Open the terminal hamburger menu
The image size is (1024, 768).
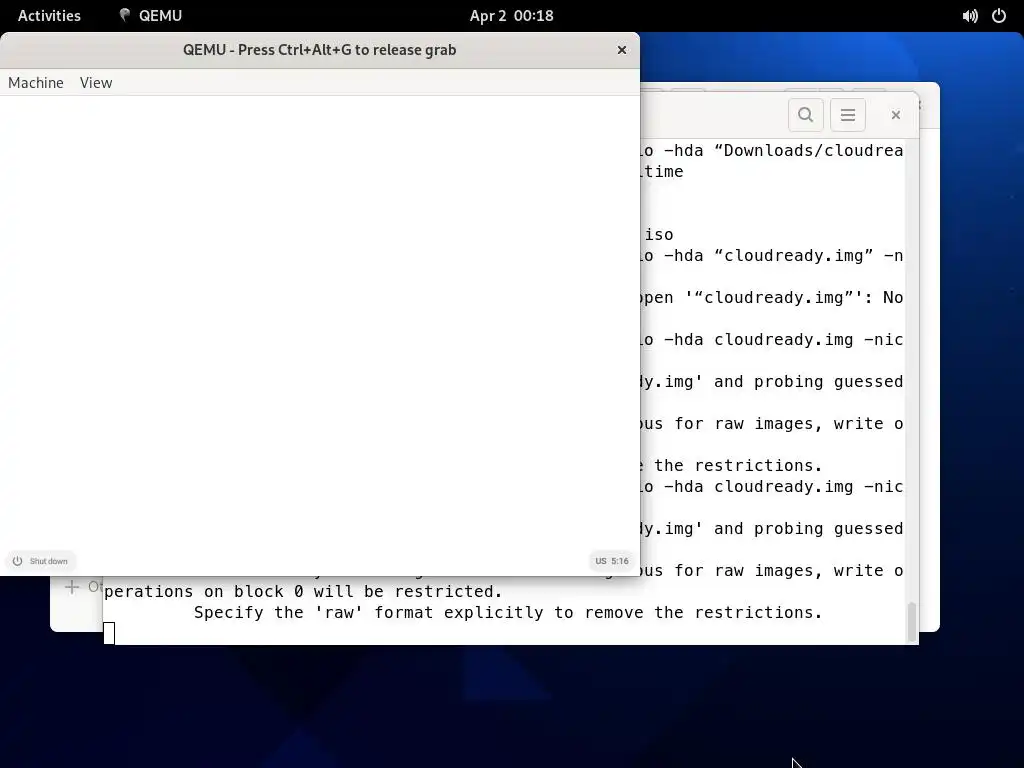[848, 115]
